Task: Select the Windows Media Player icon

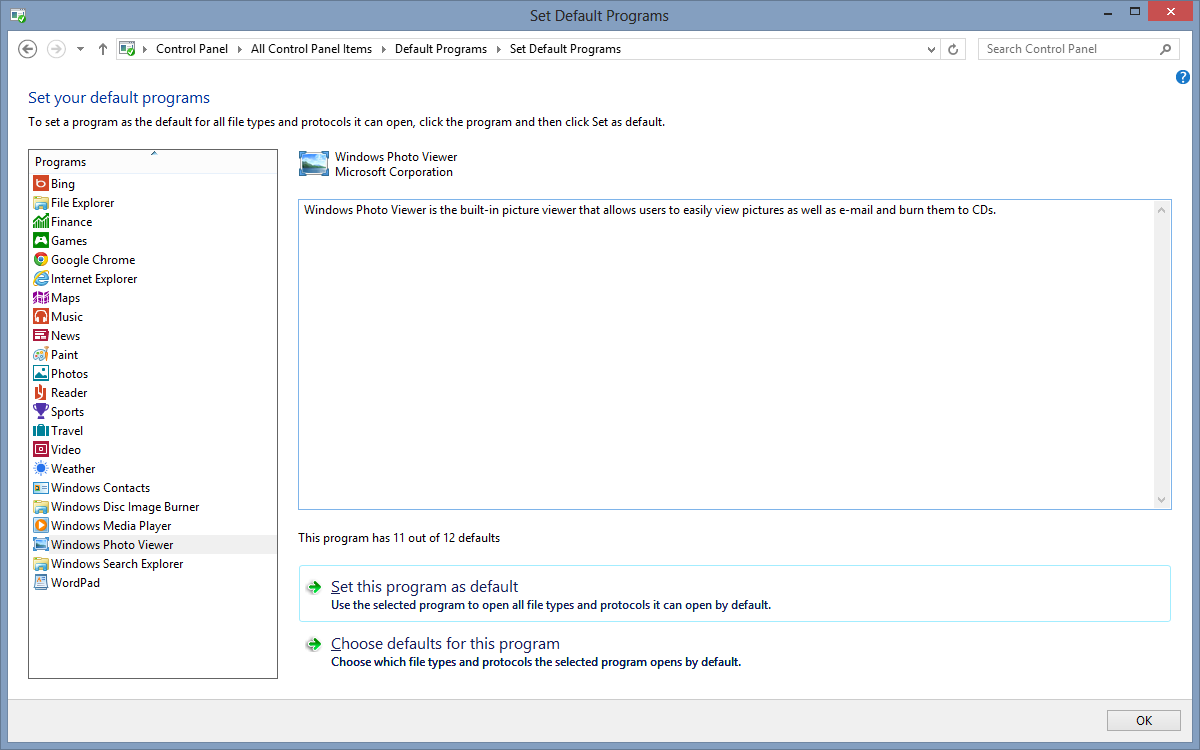Action: [41, 526]
